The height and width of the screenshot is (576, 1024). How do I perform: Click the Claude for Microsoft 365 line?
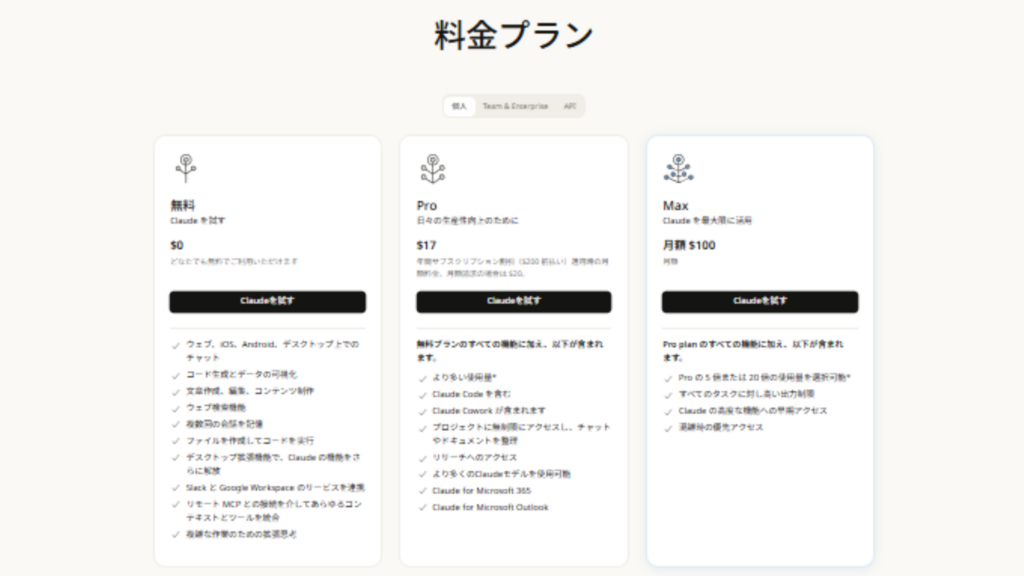tap(482, 490)
